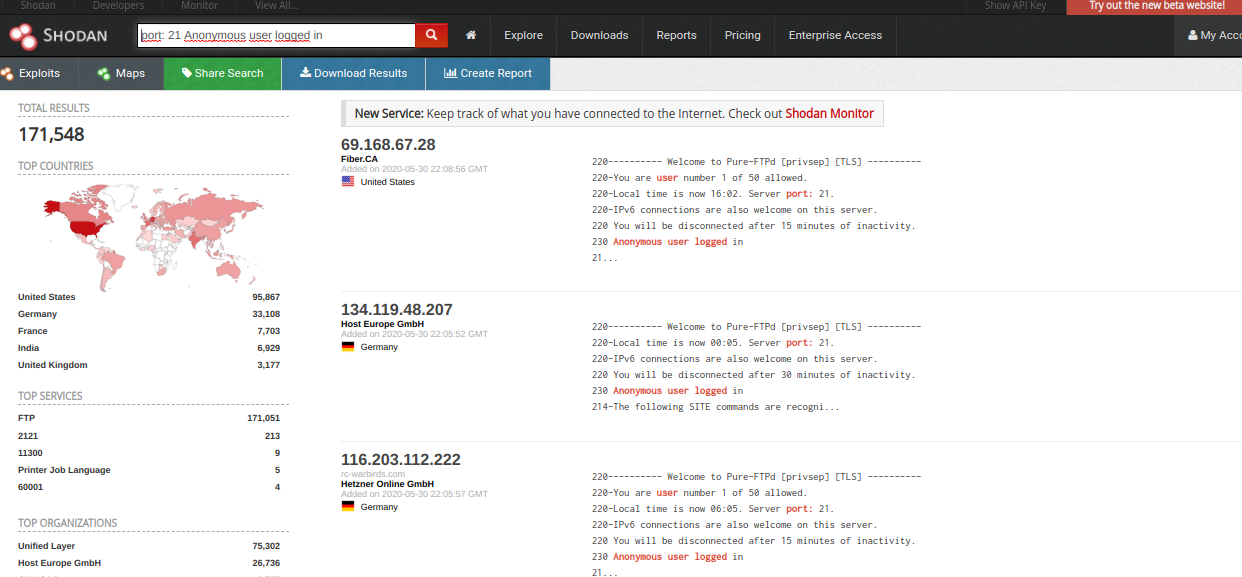The image size is (1242, 577).
Task: Filter results by Germany in Top Countries
Action: [38, 314]
